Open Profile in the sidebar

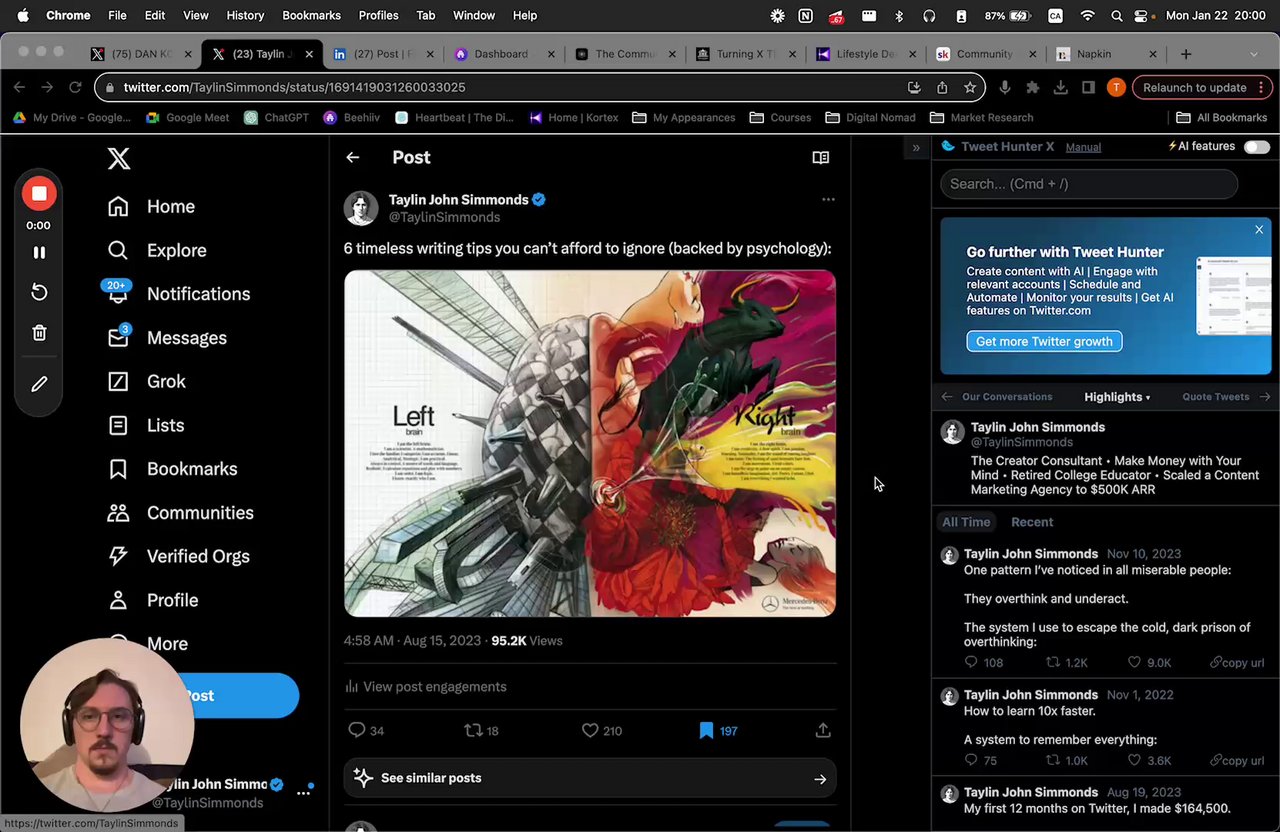pyautogui.click(x=152, y=601)
